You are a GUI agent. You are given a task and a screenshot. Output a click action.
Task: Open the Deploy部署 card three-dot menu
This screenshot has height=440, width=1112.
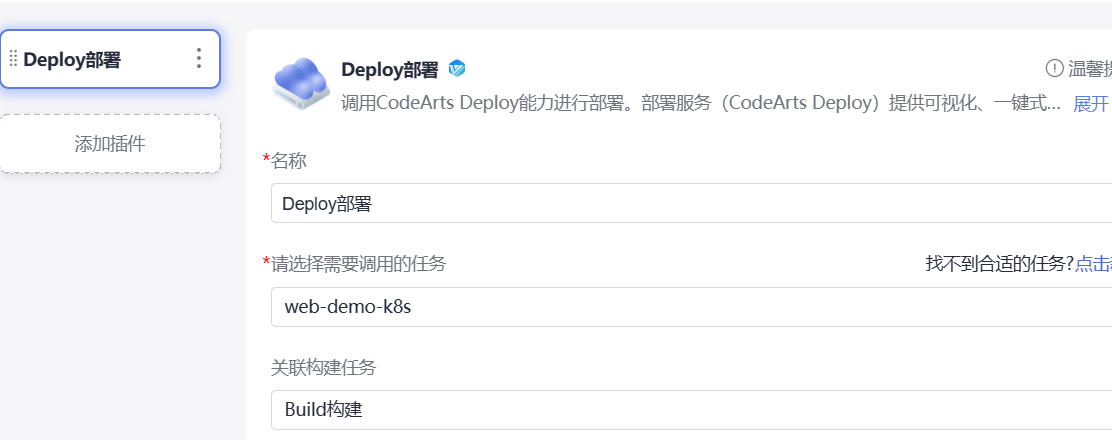point(199,59)
